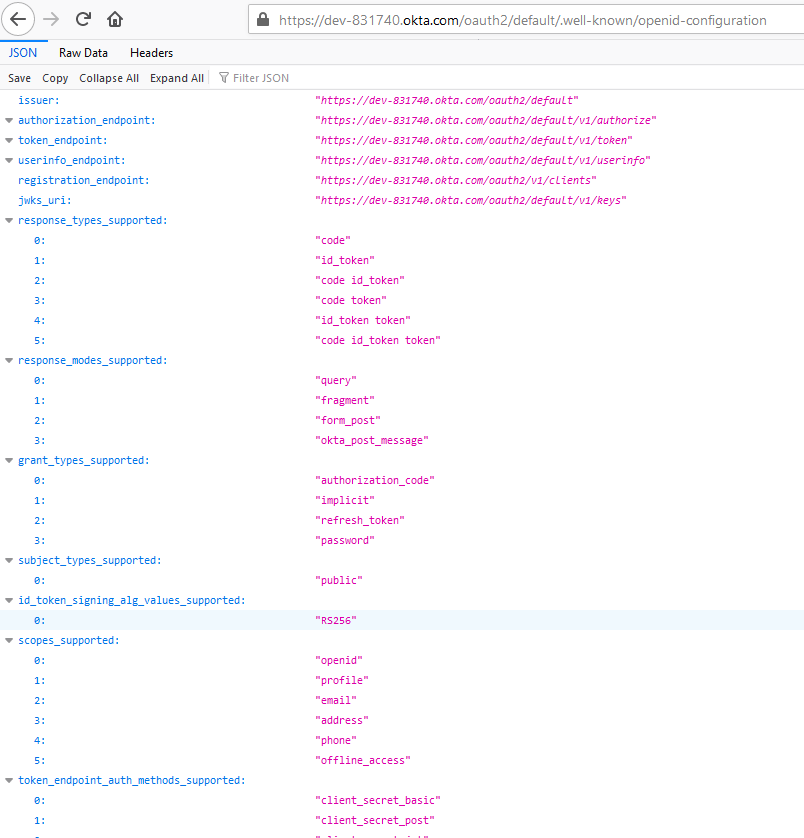Collapse the scopes_supported array
Screen dimensions: 804x838
click(x=9, y=640)
